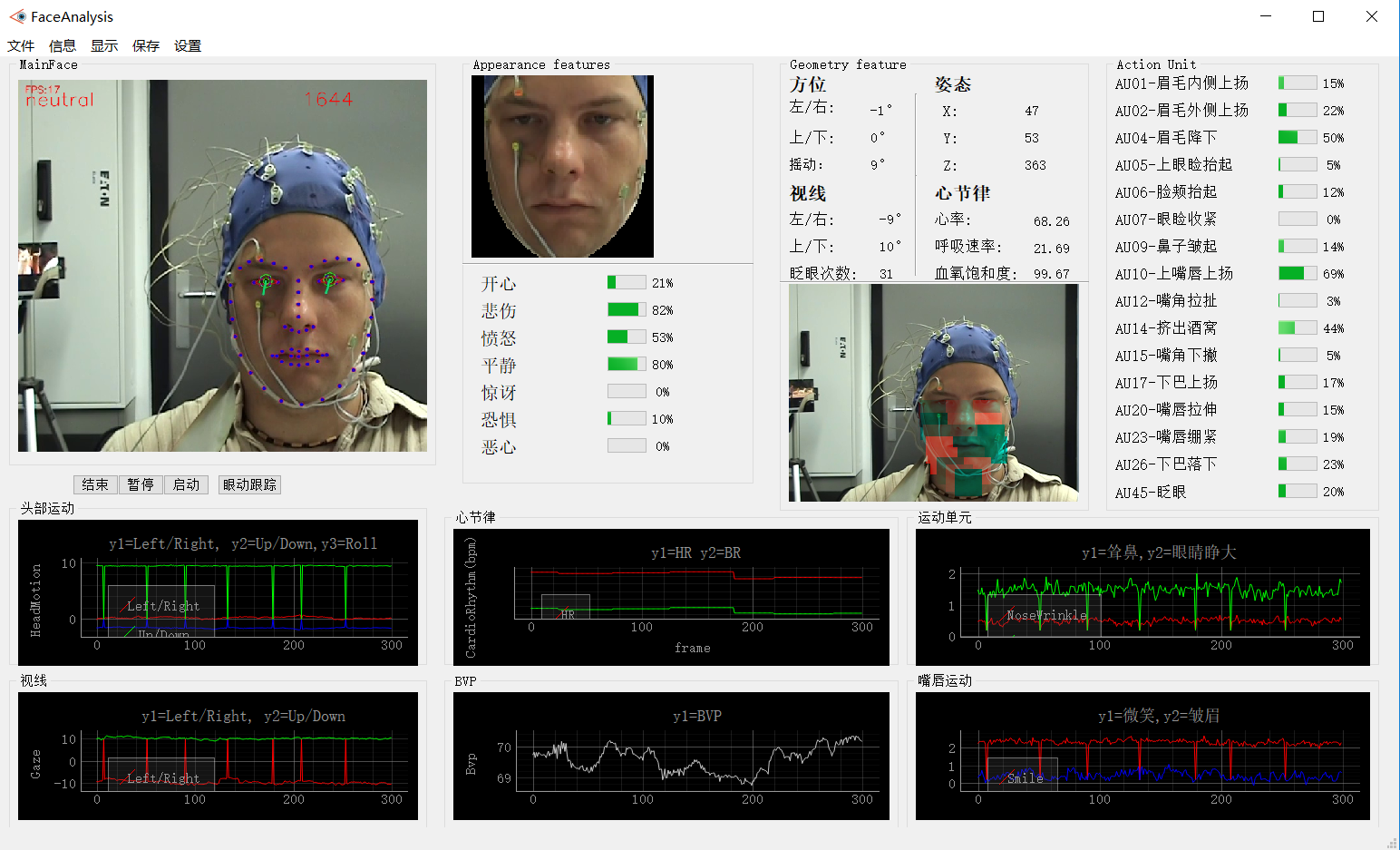
Task: Enable eye tracking via 眼动跟踪 button
Action: [x=248, y=484]
